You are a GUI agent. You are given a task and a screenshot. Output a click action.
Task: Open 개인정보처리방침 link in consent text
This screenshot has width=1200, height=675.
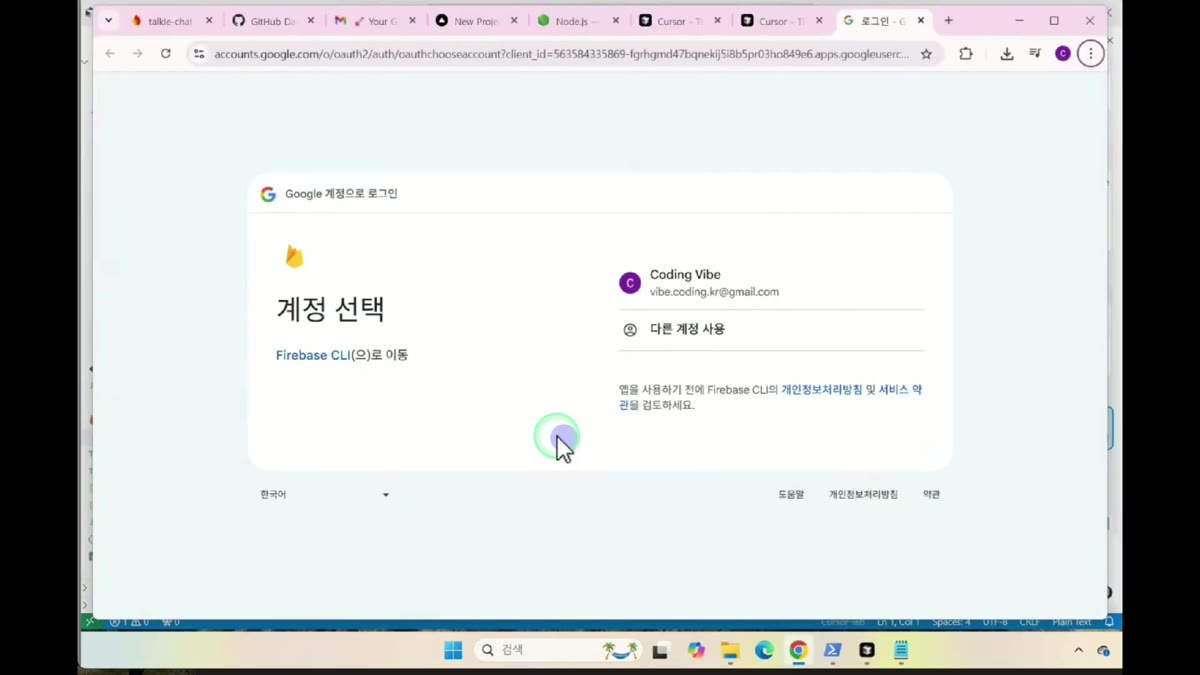click(x=821, y=390)
